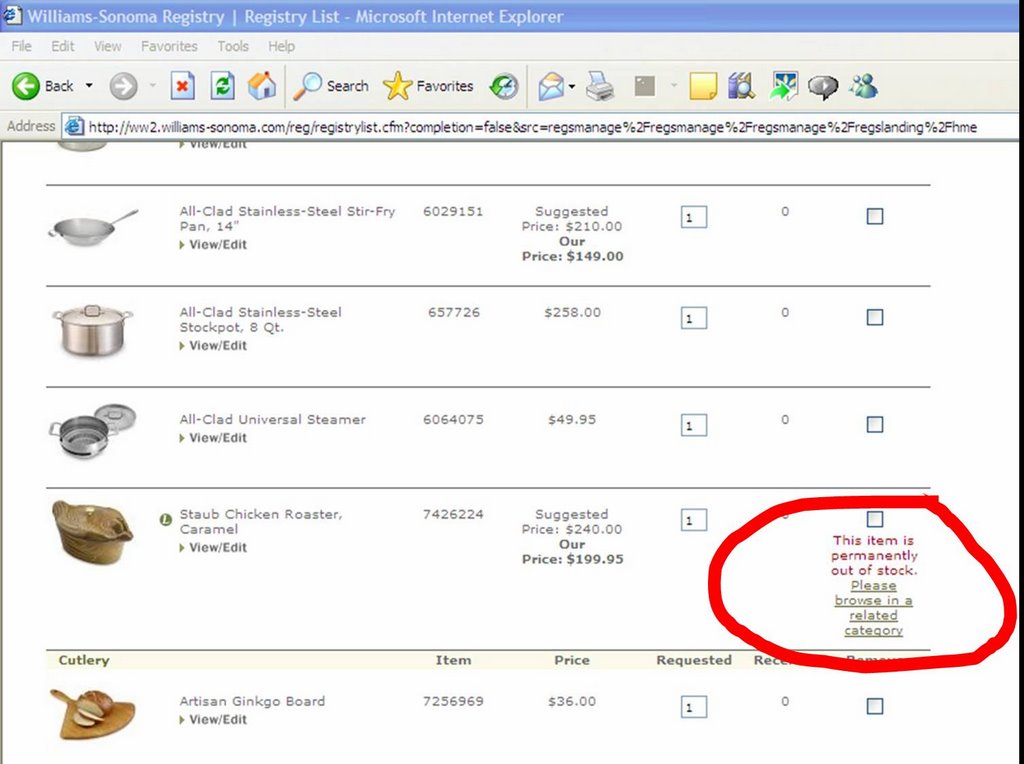Click the $36.00 Ginkgo Board price
This screenshot has width=1024, height=764.
[572, 701]
